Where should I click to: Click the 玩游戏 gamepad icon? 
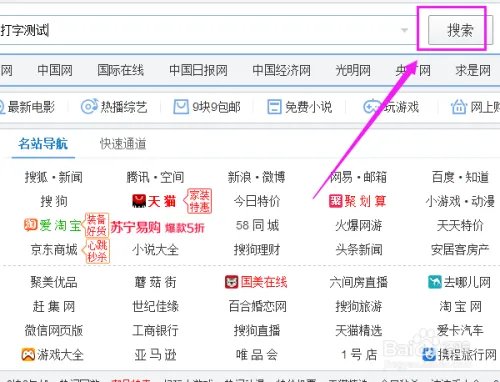click(371, 107)
